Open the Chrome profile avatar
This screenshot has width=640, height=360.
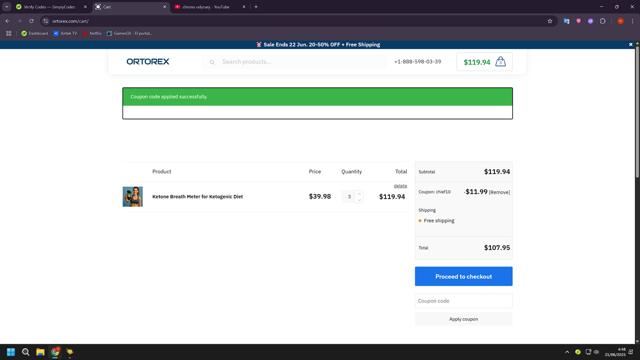[x=620, y=21]
